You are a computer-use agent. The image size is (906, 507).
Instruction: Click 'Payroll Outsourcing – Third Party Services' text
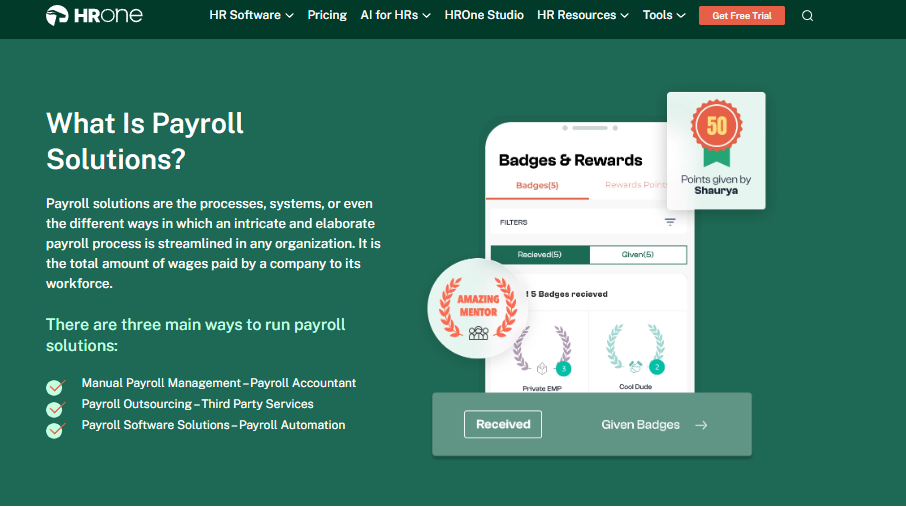[x=198, y=404]
